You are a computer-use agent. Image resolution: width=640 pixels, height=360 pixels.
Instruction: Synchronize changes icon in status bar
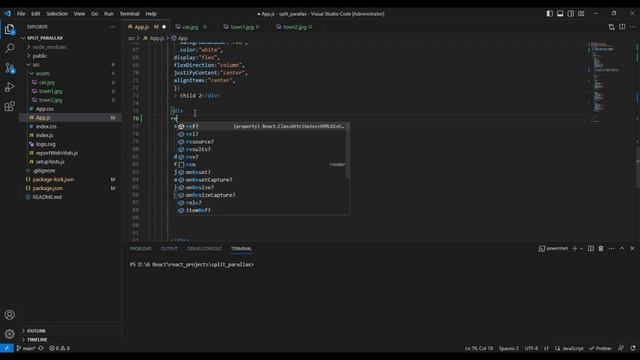(40, 348)
